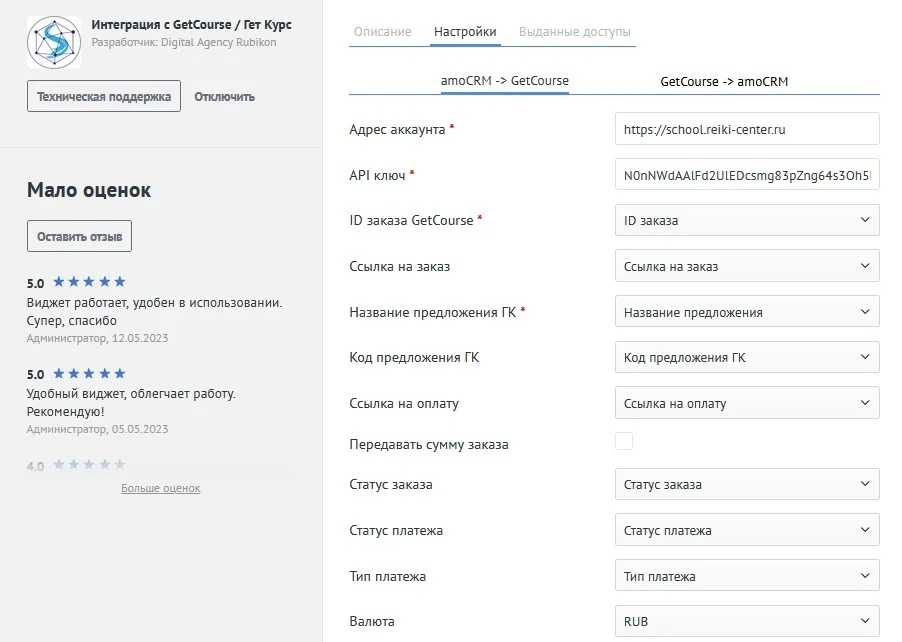902x642 pixels.
Task: Click the Техническая поддержка button
Action: pos(102,96)
